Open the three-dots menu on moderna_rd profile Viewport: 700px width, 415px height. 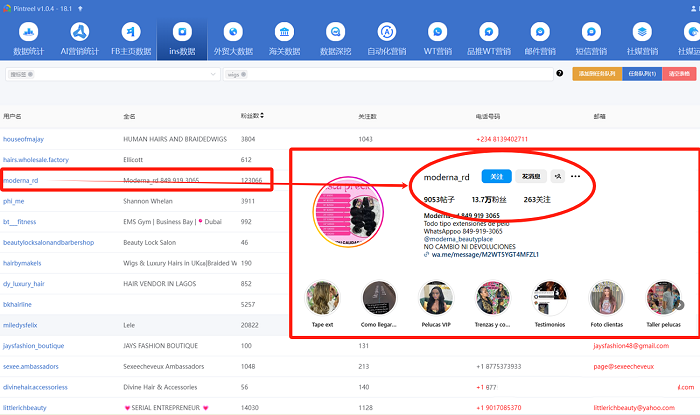click(x=575, y=177)
